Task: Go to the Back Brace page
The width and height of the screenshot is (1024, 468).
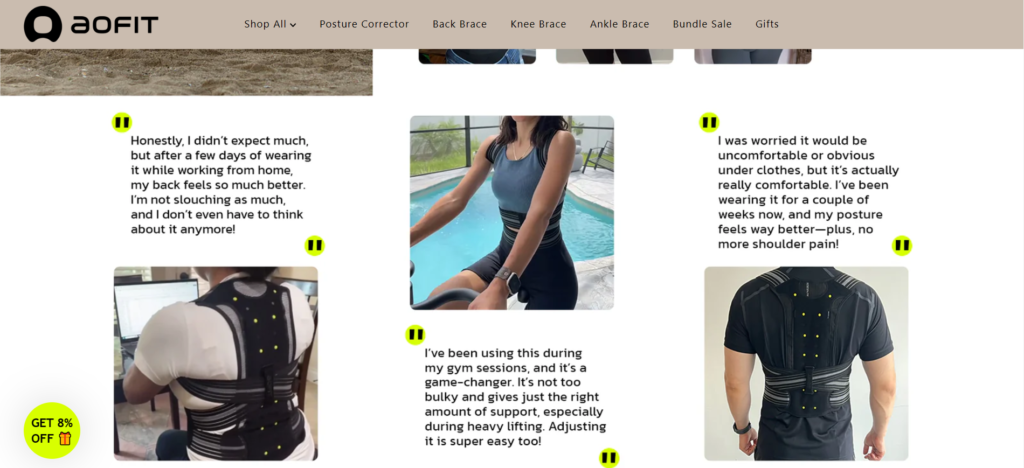Action: pos(459,24)
